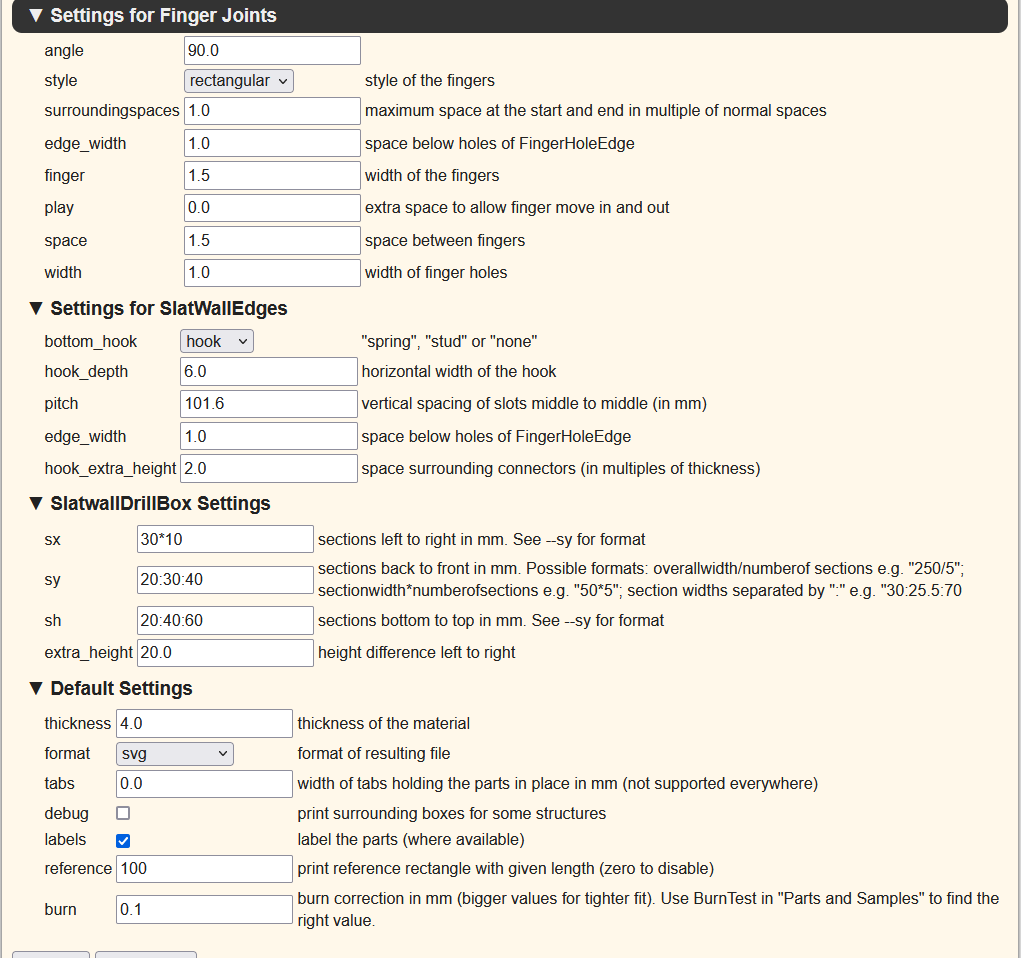Click the 'style of the fingers' description text
The image size is (1021, 958).
(430, 81)
